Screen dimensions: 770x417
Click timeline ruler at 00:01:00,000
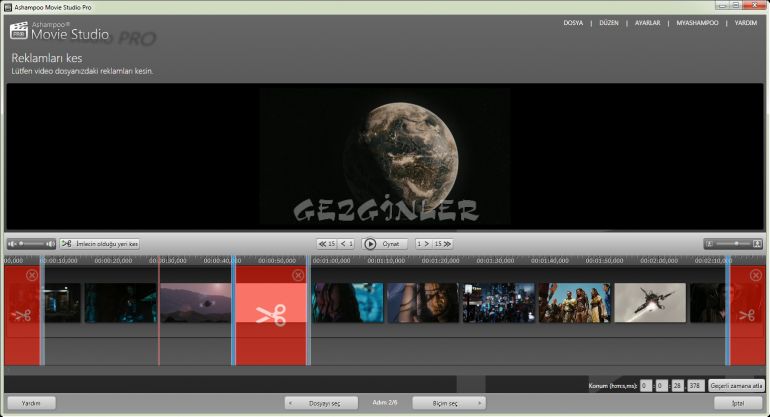(332, 261)
